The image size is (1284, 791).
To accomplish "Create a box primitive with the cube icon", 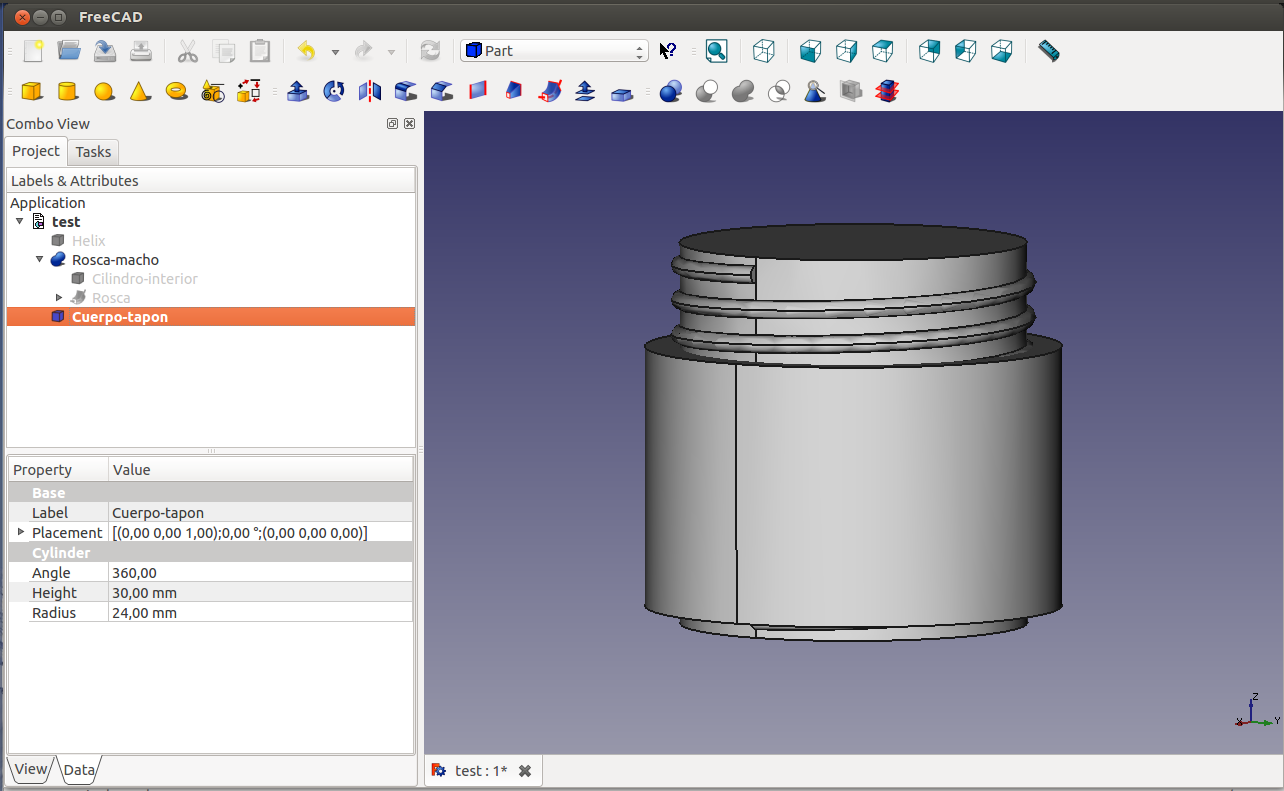I will click(32, 92).
